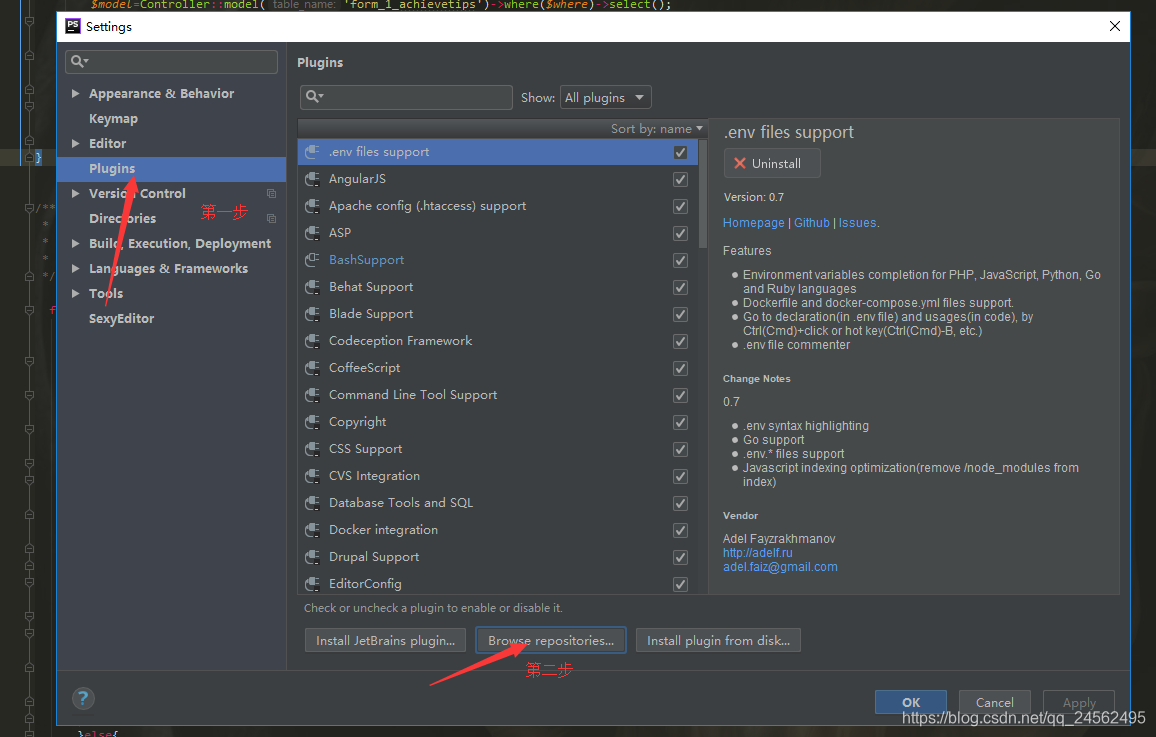Image resolution: width=1156 pixels, height=737 pixels.
Task: Focus the plugins search field
Action: (406, 97)
